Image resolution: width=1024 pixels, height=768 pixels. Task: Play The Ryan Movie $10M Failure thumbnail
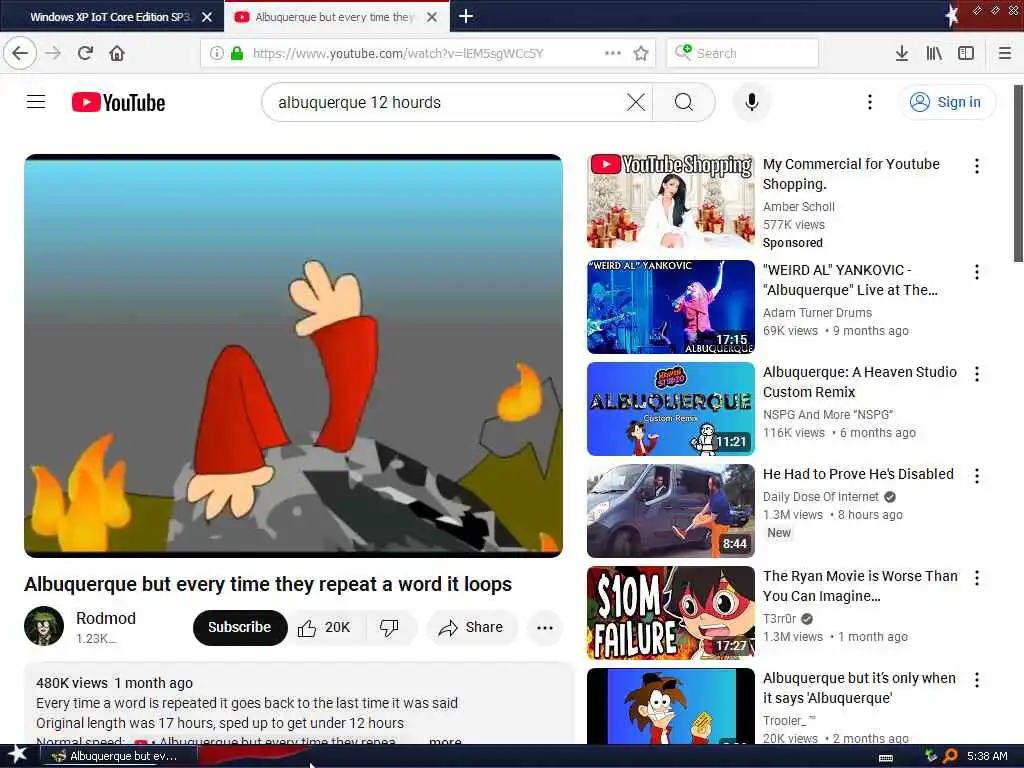pos(671,613)
